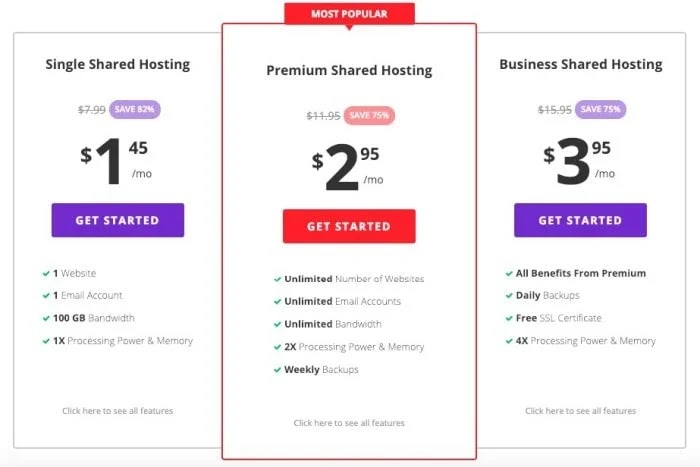
Task: Click checkmark beside Unlimited Number of Websites
Action: click(277, 279)
